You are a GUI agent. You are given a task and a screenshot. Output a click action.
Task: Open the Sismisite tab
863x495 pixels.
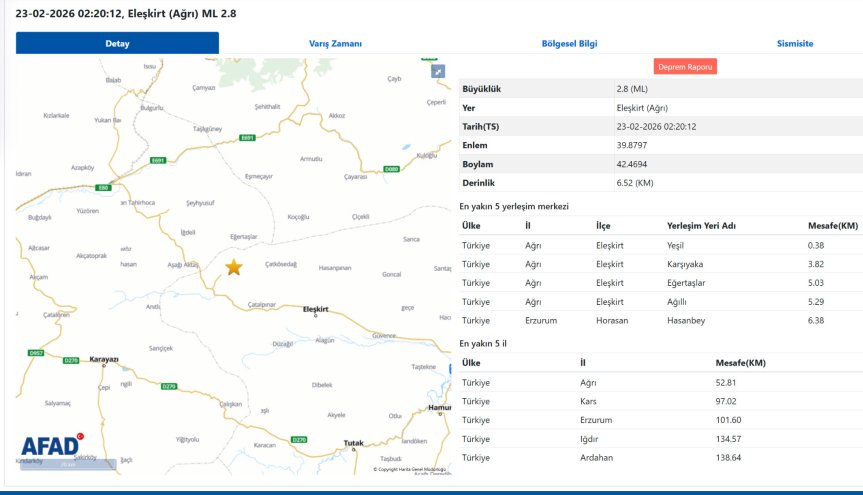point(795,43)
